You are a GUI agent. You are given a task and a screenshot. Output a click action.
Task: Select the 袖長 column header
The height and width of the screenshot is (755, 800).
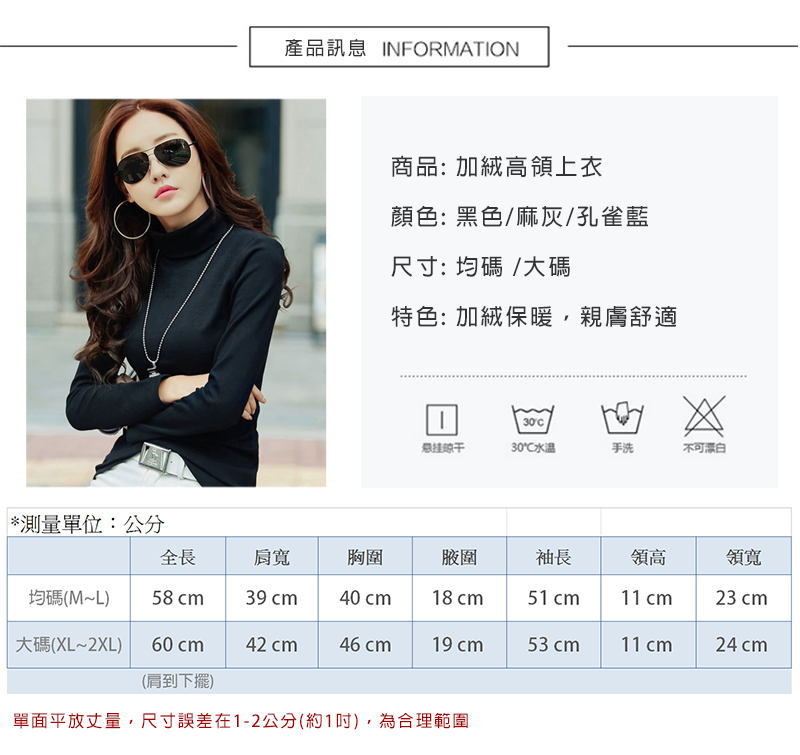coord(554,557)
